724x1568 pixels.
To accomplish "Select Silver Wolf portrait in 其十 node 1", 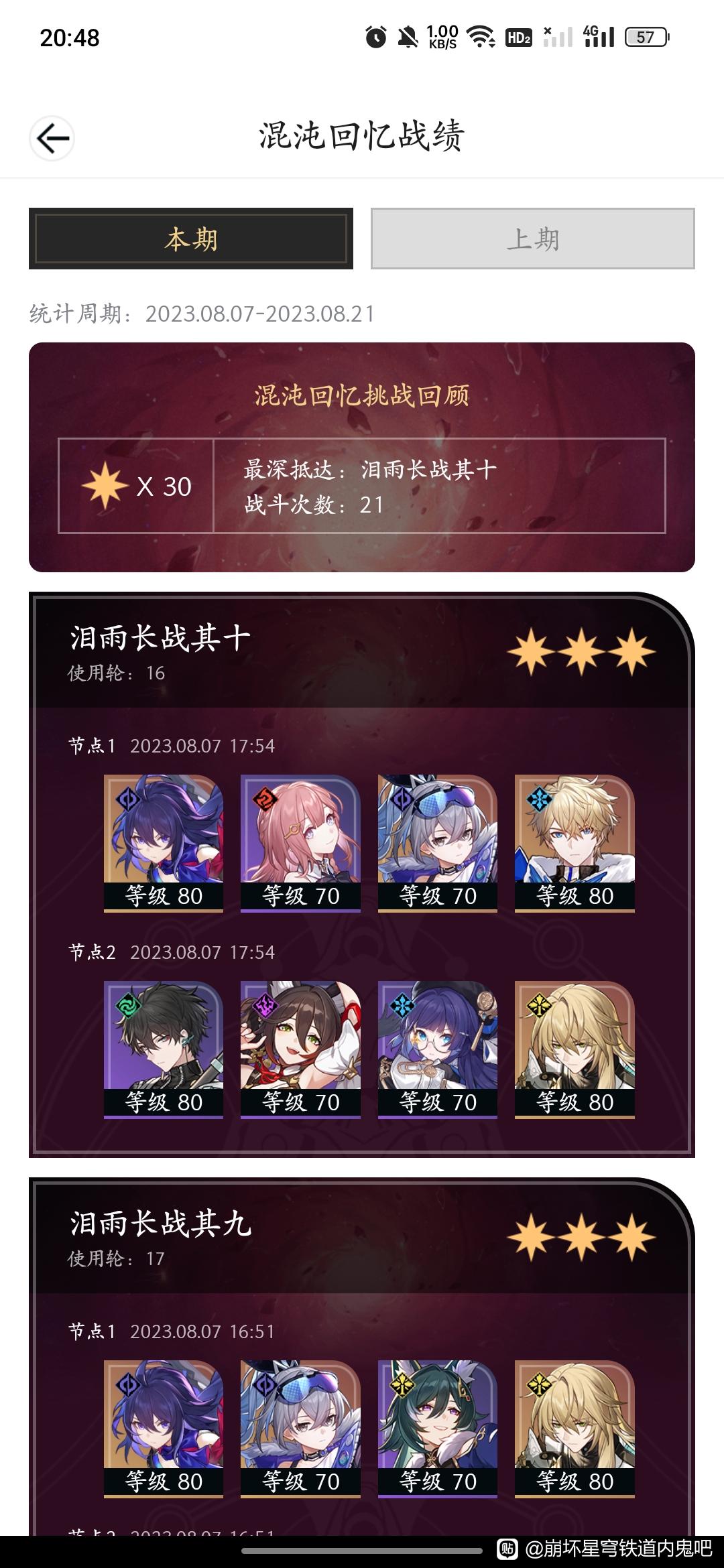I will click(438, 843).
